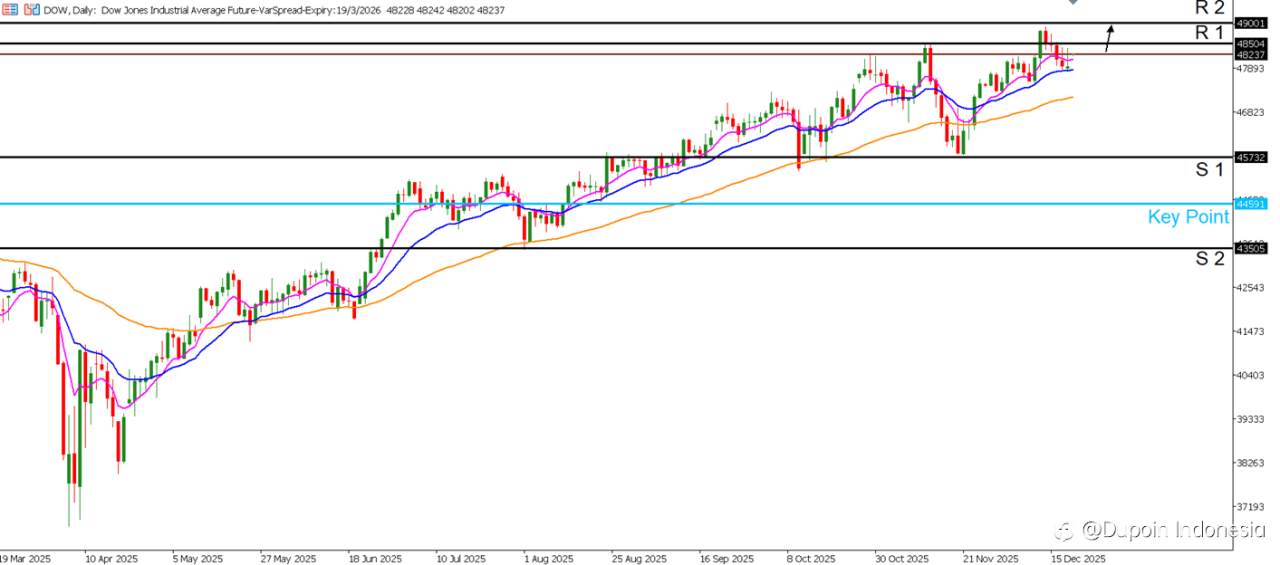This screenshot has width=1280, height=565.
Task: Click the 42543 price axis value
Action: [1252, 288]
